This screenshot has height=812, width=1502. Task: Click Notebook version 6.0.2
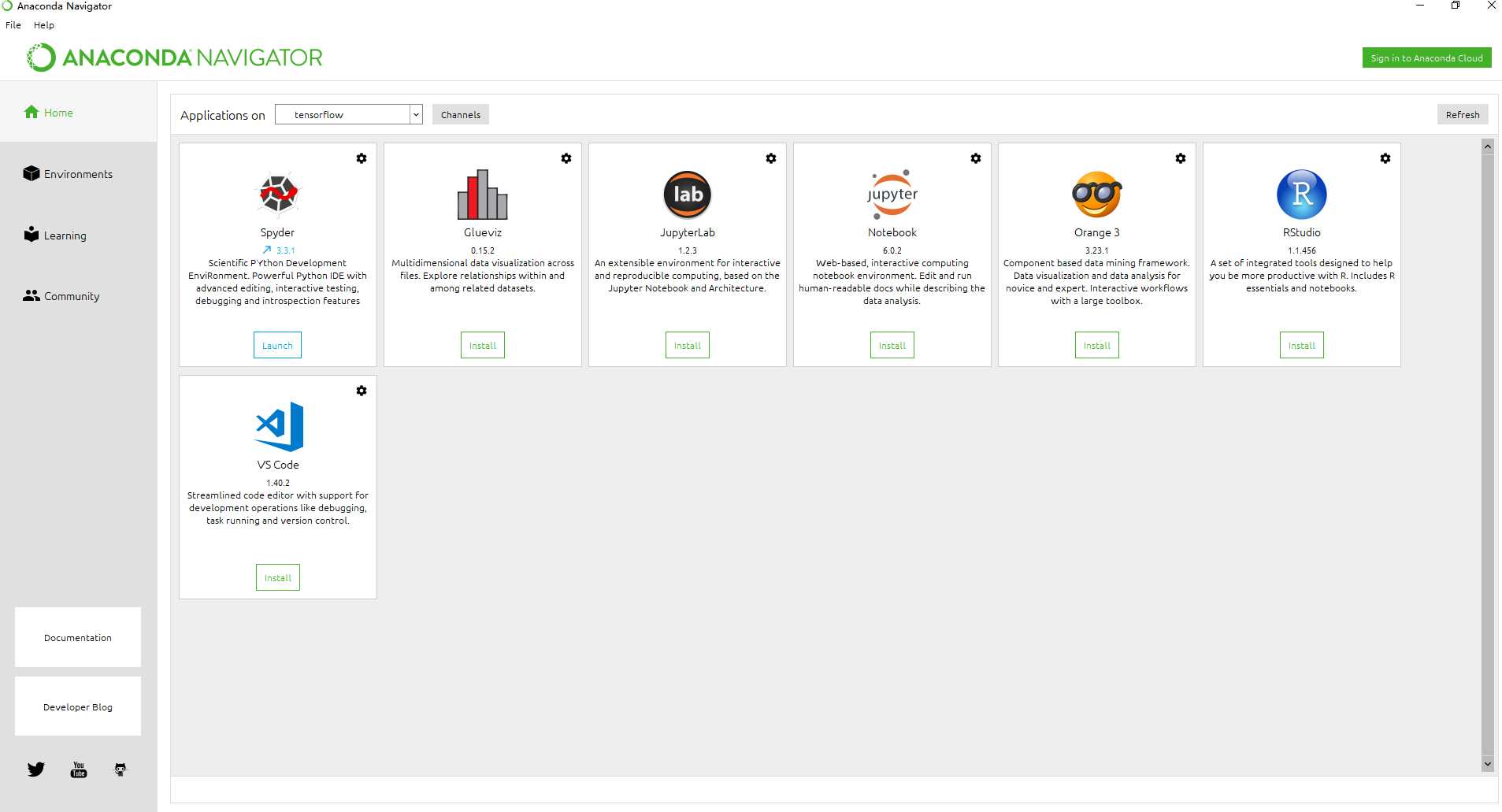pyautogui.click(x=892, y=250)
